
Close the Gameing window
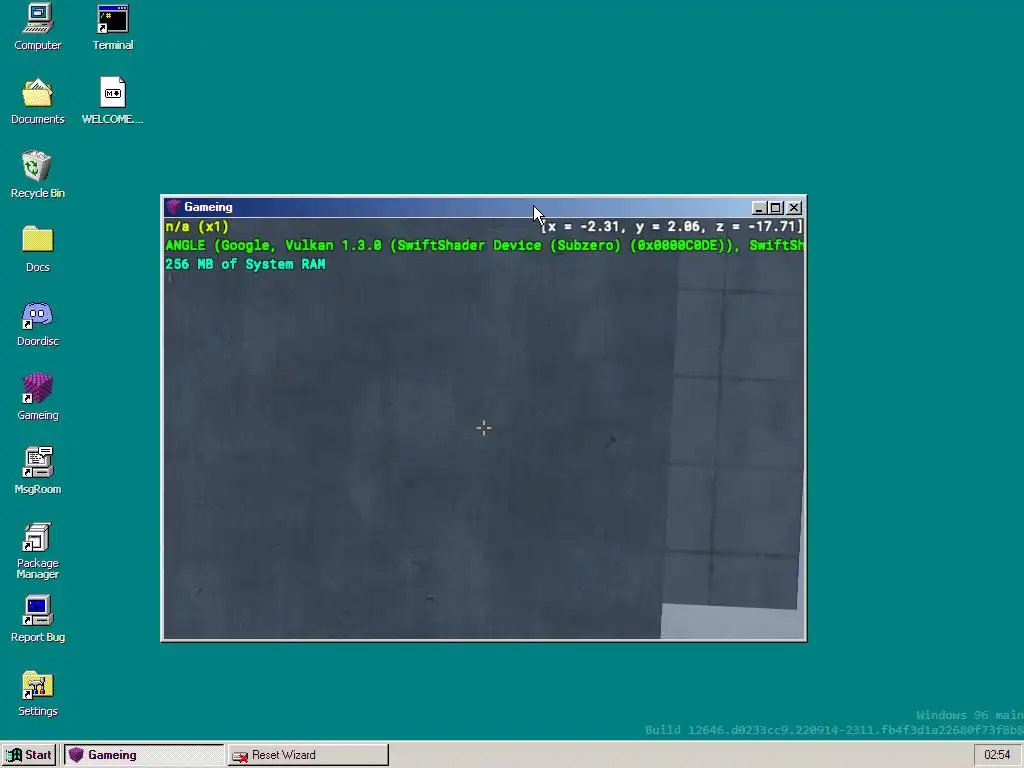[x=793, y=208]
